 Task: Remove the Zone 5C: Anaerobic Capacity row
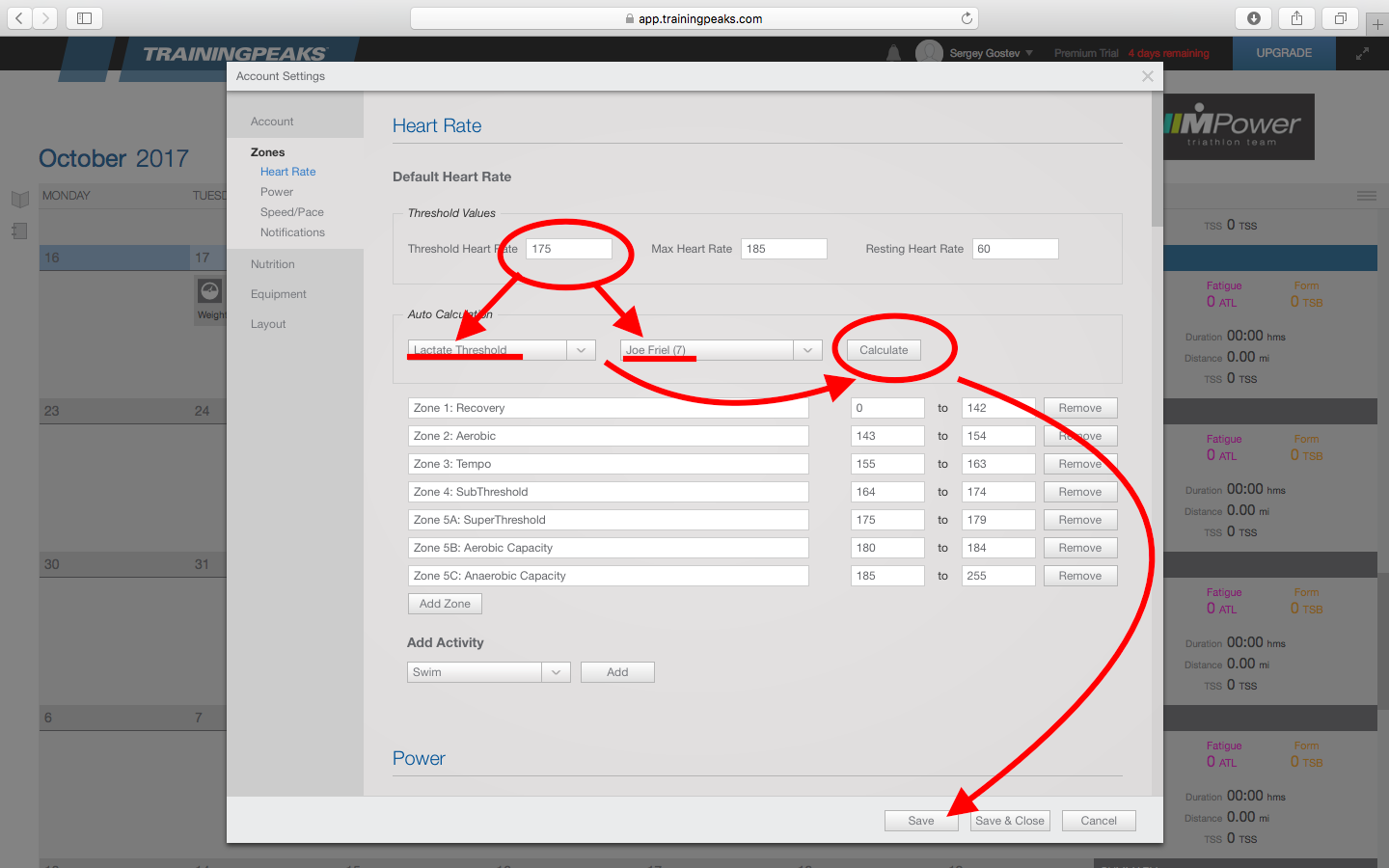click(x=1080, y=576)
